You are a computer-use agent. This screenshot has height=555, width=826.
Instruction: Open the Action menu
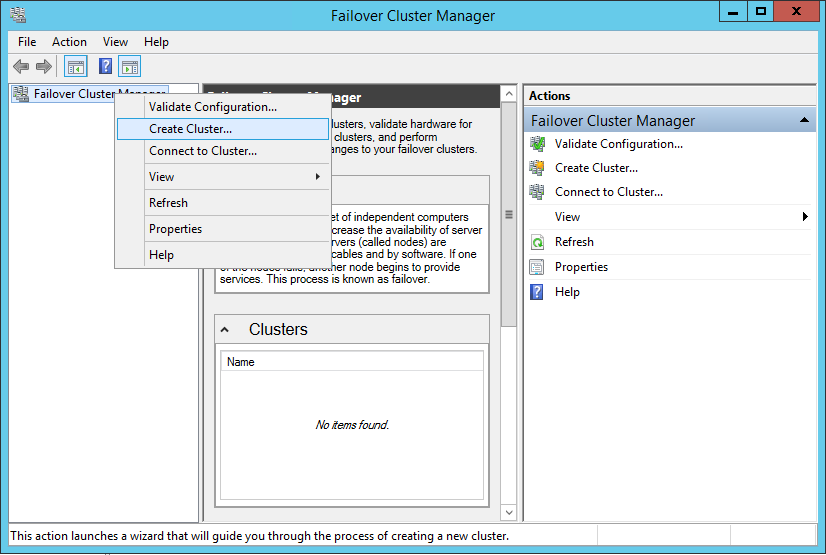[x=70, y=42]
